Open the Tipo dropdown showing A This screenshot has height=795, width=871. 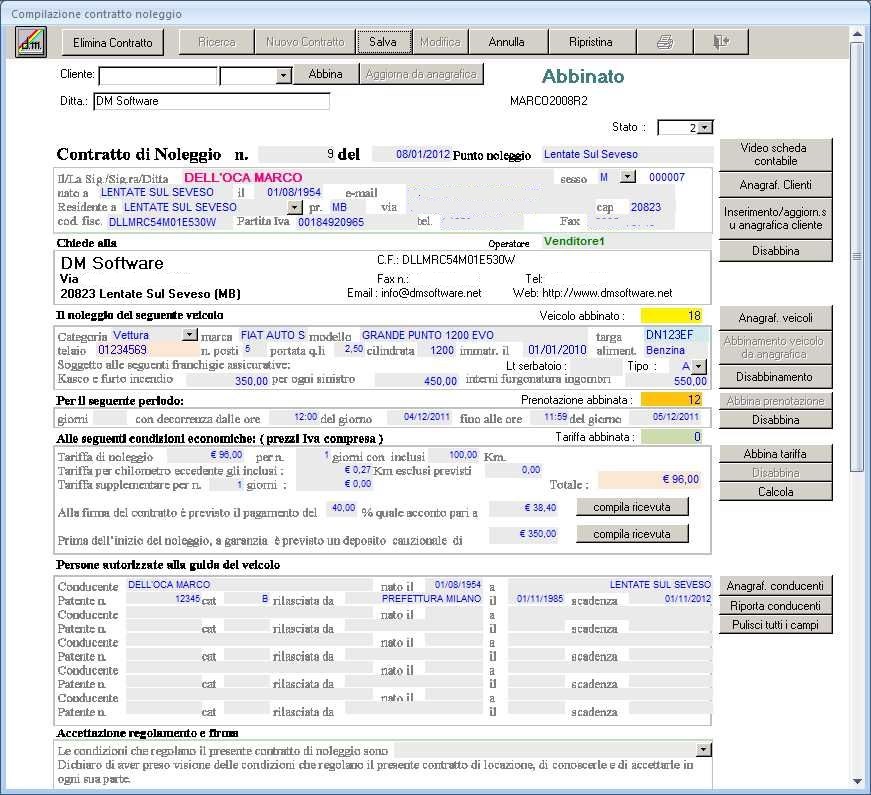(699, 366)
